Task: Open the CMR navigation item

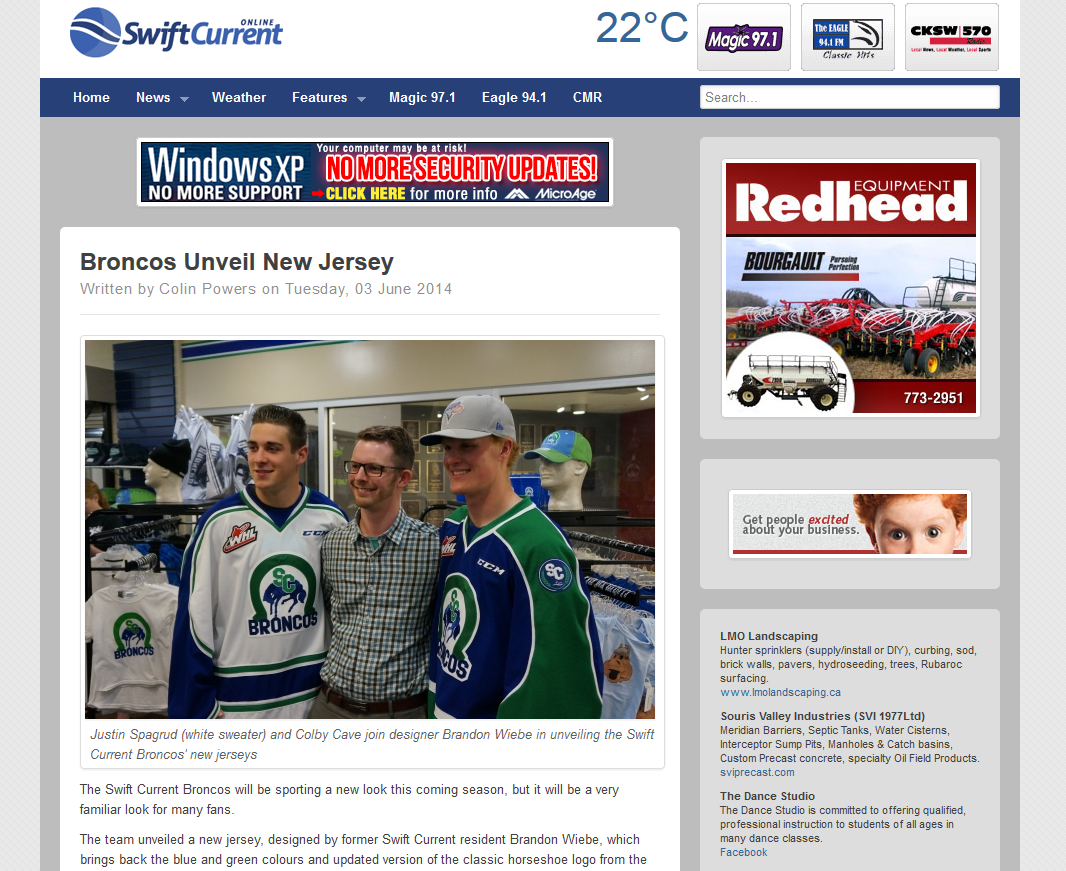Action: 587,97
